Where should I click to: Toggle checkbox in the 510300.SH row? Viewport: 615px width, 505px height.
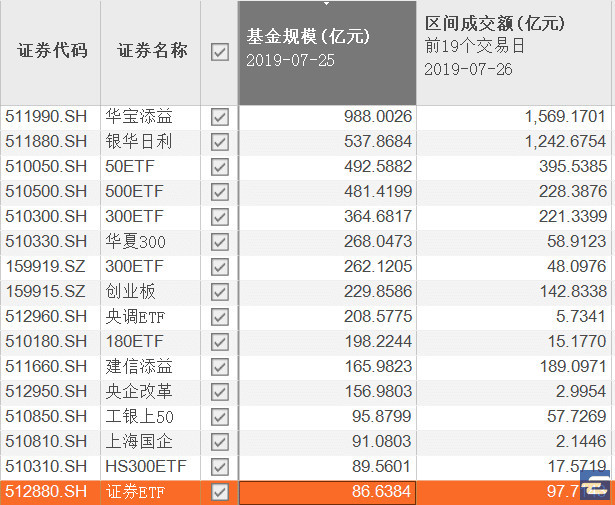pyautogui.click(x=220, y=217)
